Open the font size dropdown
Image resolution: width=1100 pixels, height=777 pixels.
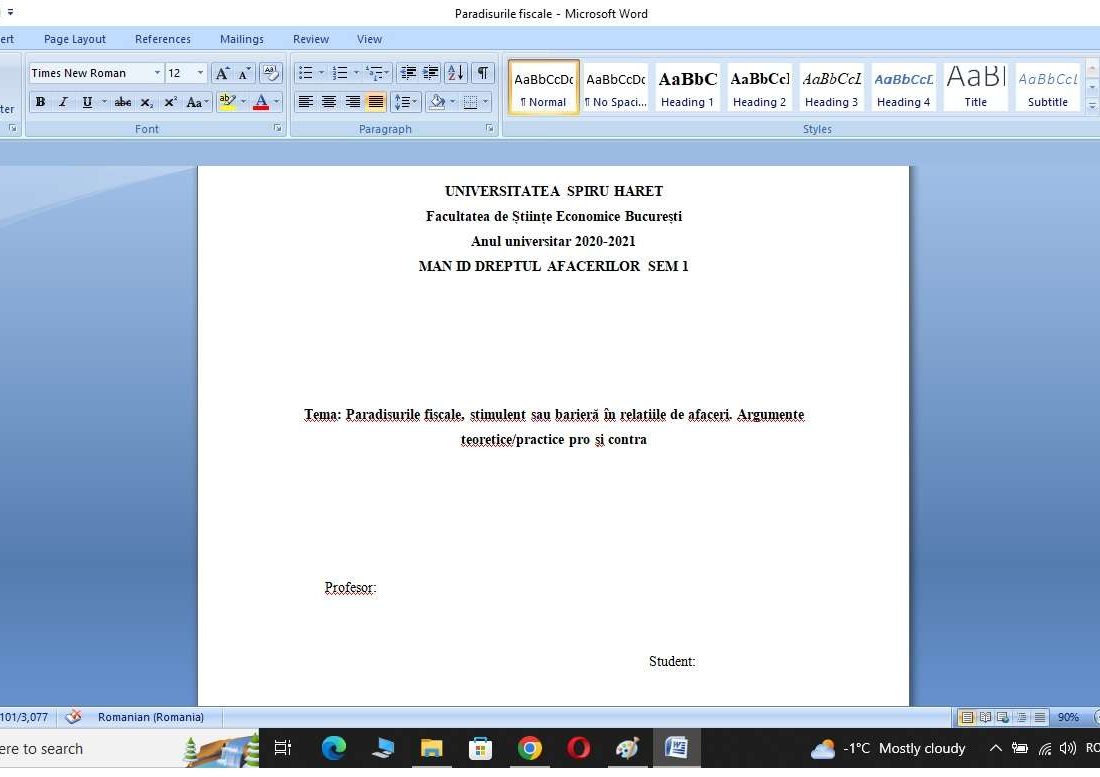point(200,73)
